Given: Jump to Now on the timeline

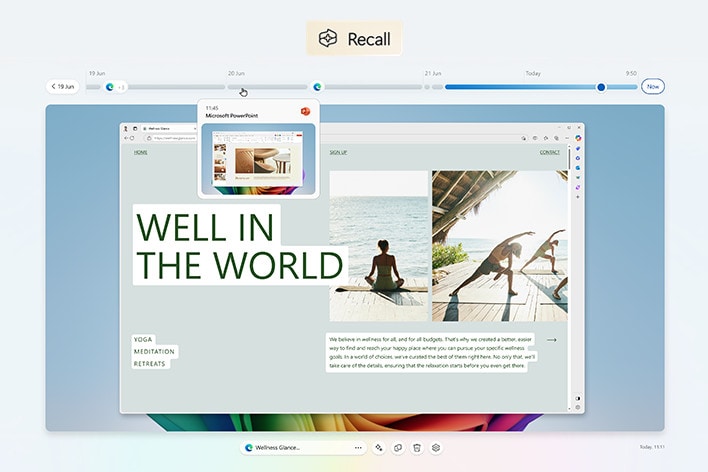Looking at the screenshot, I should (652, 87).
